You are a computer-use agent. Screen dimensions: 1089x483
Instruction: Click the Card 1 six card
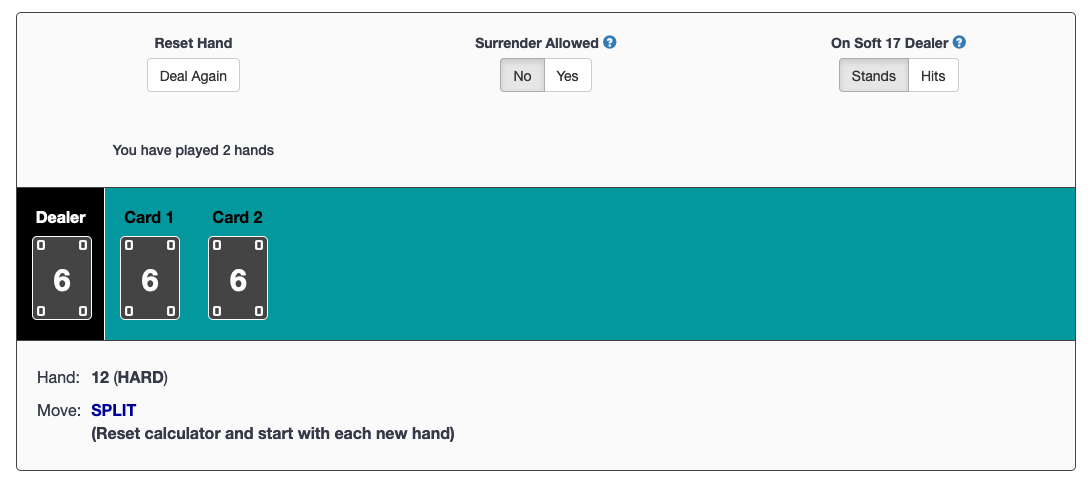(150, 278)
